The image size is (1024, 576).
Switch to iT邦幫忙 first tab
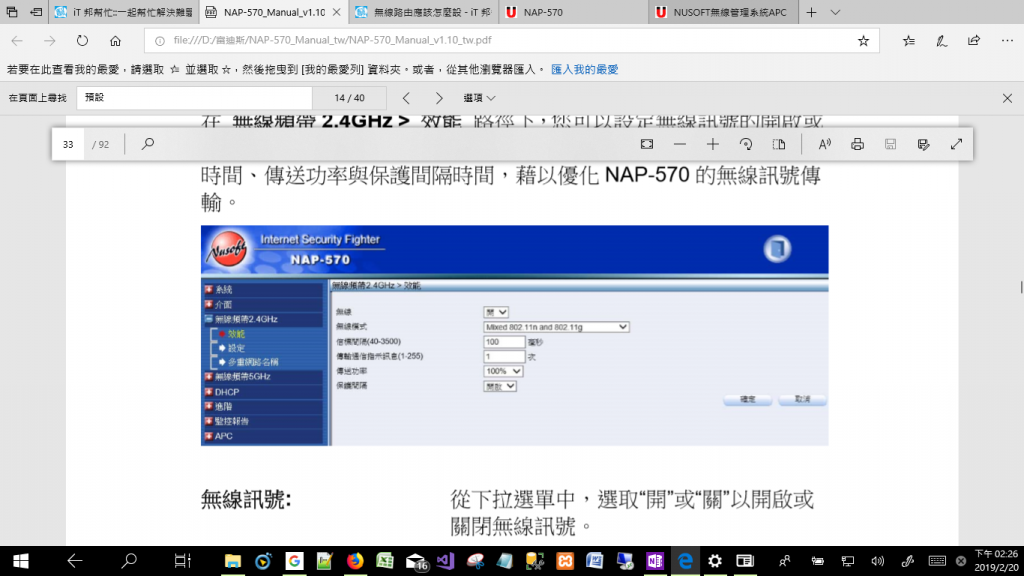pyautogui.click(x=123, y=12)
